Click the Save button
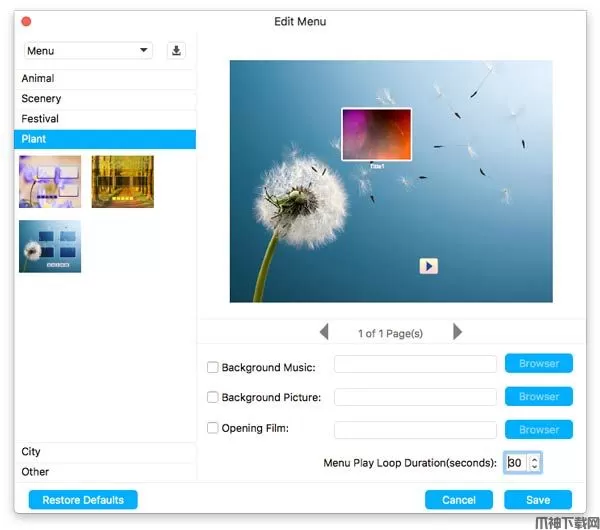The width and height of the screenshot is (600, 530). 538,499
